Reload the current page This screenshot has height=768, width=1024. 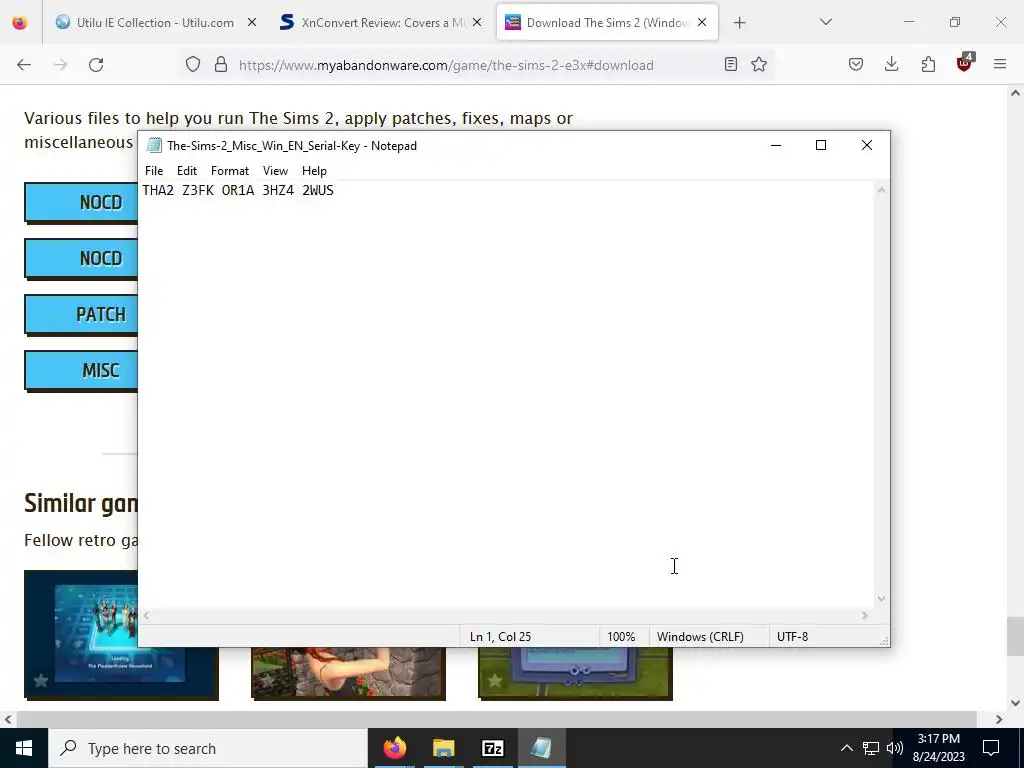click(96, 65)
